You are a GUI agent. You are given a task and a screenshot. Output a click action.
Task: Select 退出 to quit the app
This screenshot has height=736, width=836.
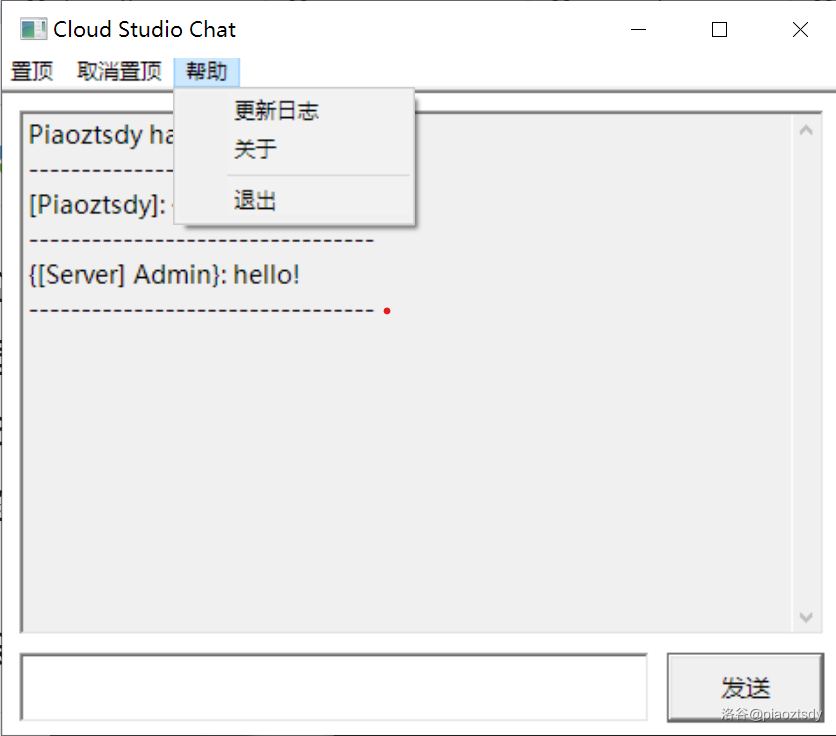point(255,201)
